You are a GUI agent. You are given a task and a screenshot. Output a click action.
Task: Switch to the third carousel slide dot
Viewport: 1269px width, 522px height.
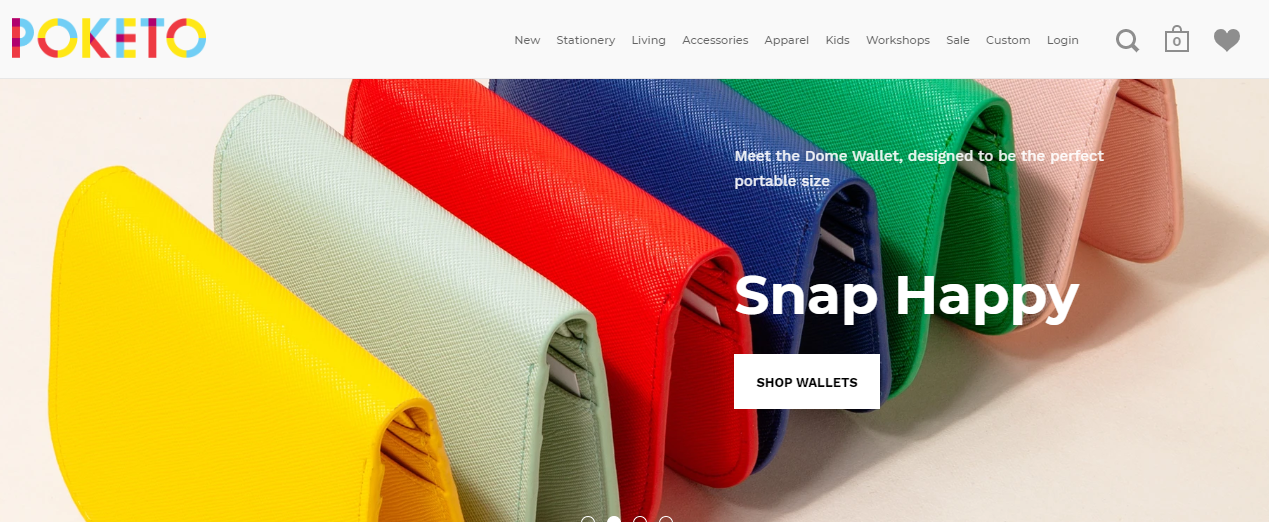click(x=640, y=519)
